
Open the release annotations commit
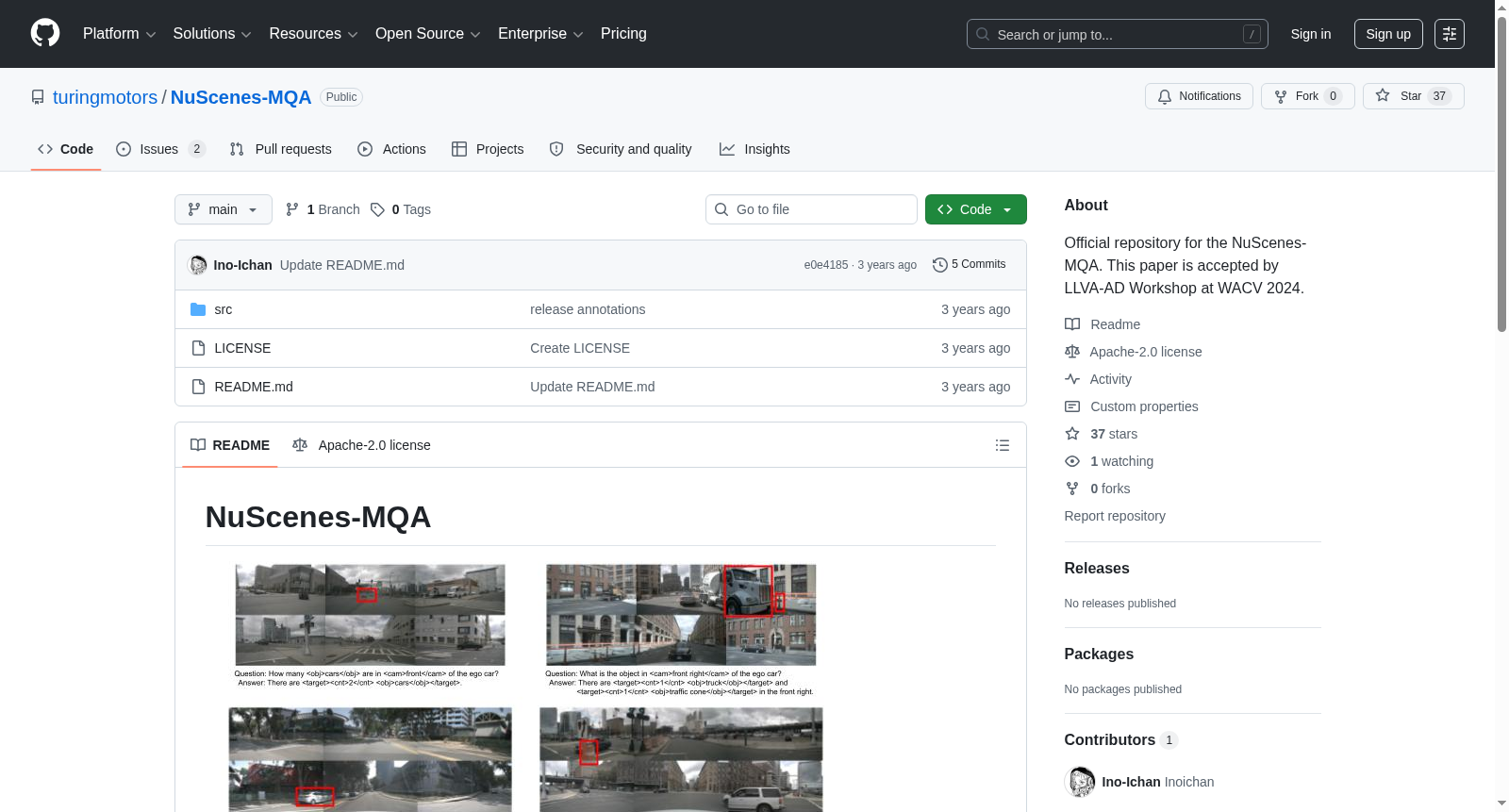click(588, 309)
